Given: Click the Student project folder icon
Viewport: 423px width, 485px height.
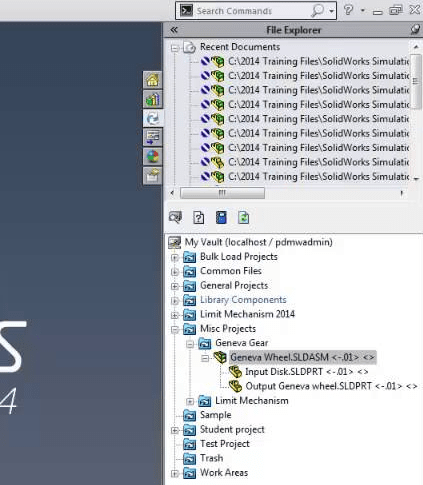Looking at the screenshot, I should [x=190, y=430].
